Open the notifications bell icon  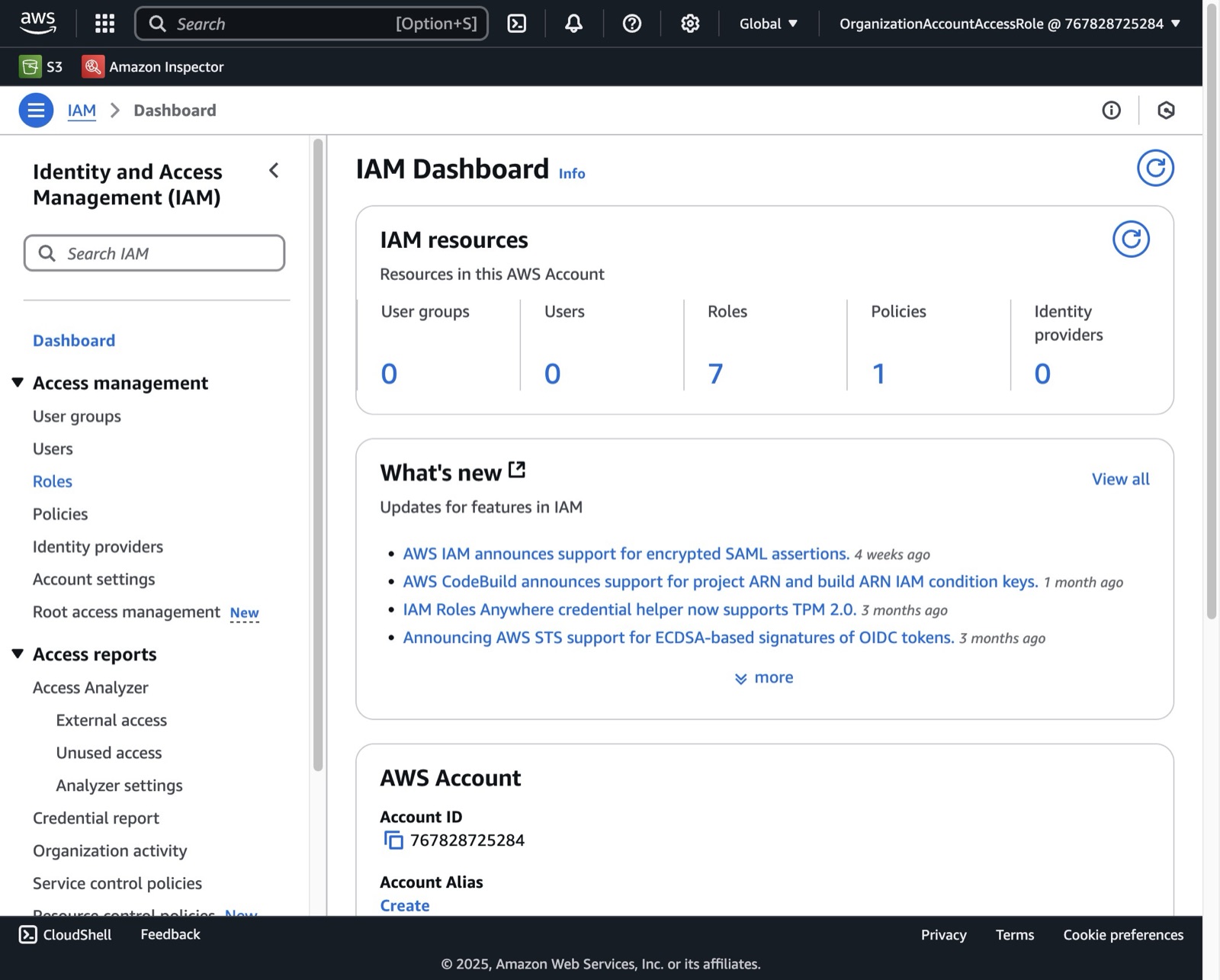tap(574, 24)
